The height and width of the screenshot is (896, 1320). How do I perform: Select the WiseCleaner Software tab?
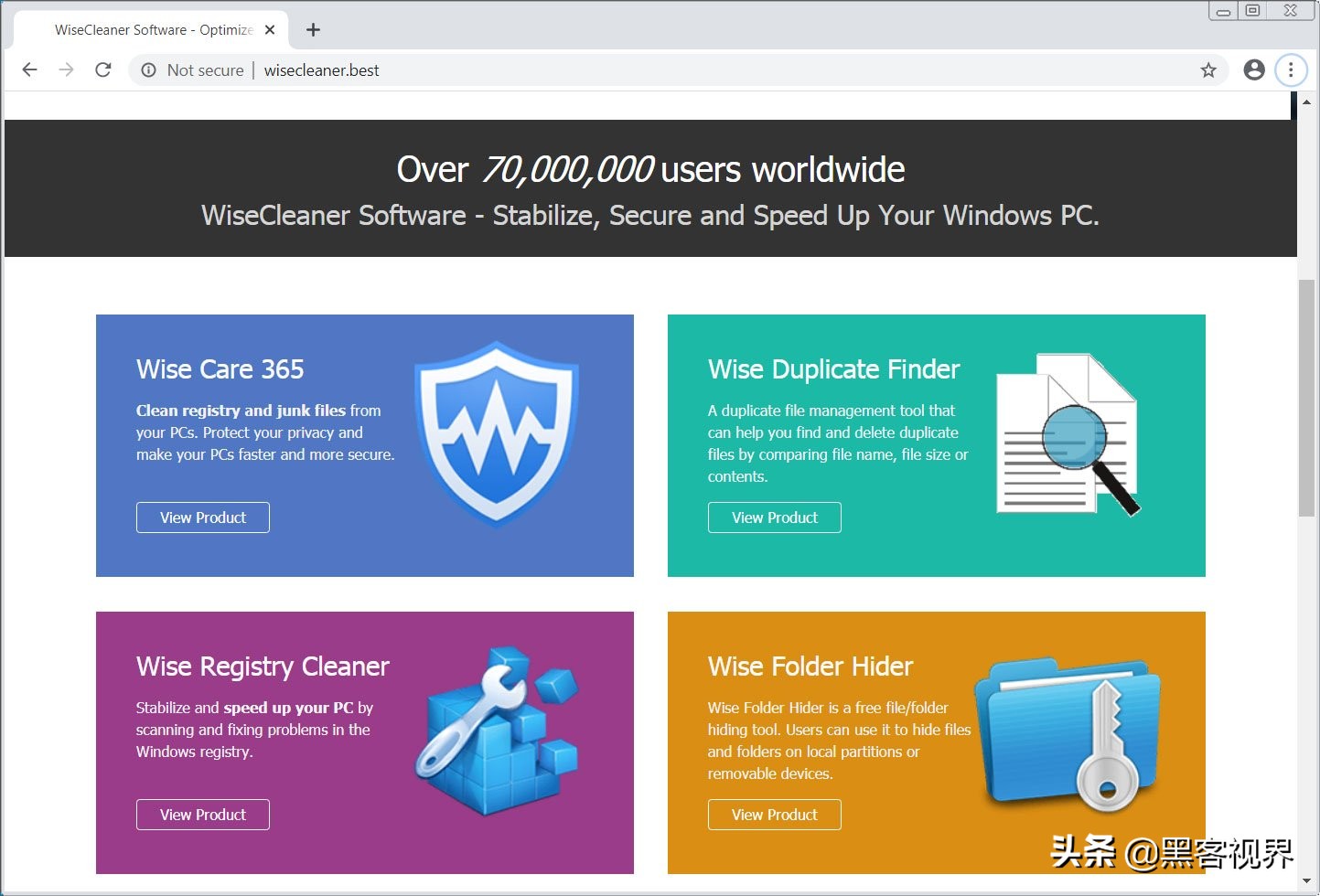point(151,30)
